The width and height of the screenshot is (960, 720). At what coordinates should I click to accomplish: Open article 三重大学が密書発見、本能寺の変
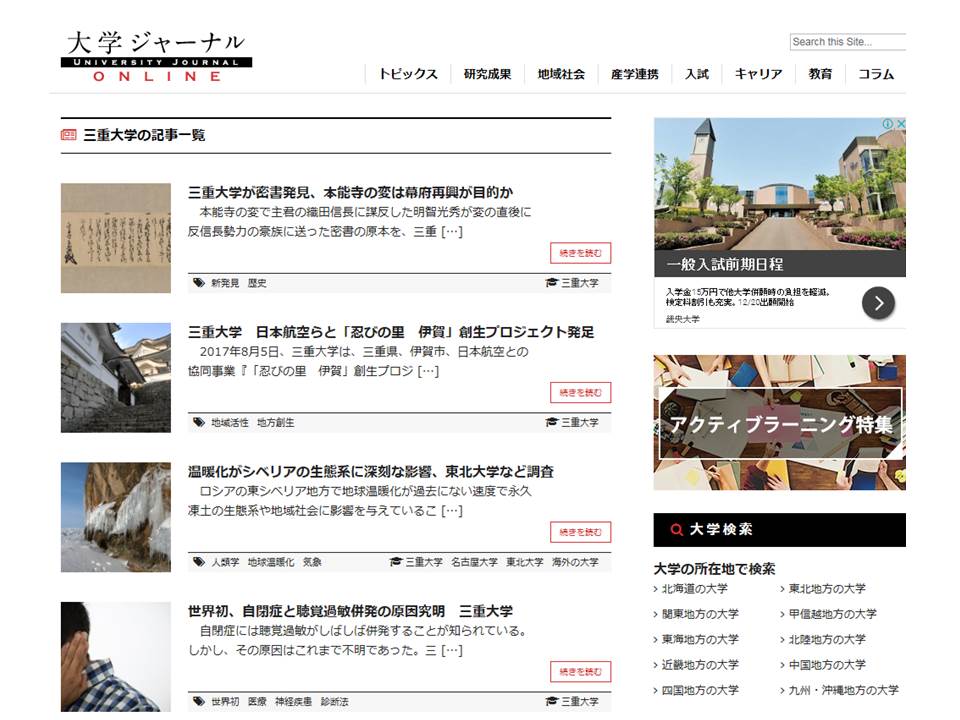[350, 192]
